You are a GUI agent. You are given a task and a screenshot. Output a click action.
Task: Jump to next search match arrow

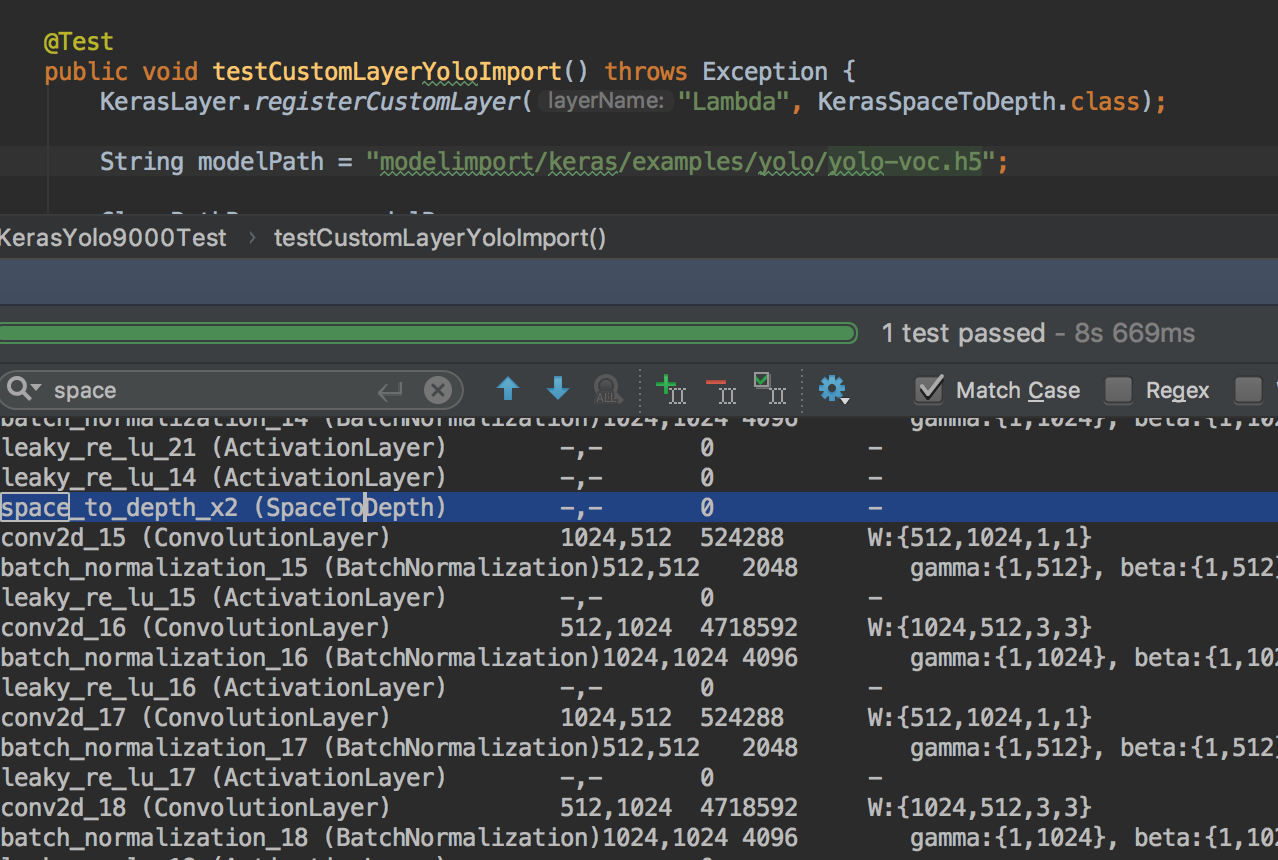(558, 390)
